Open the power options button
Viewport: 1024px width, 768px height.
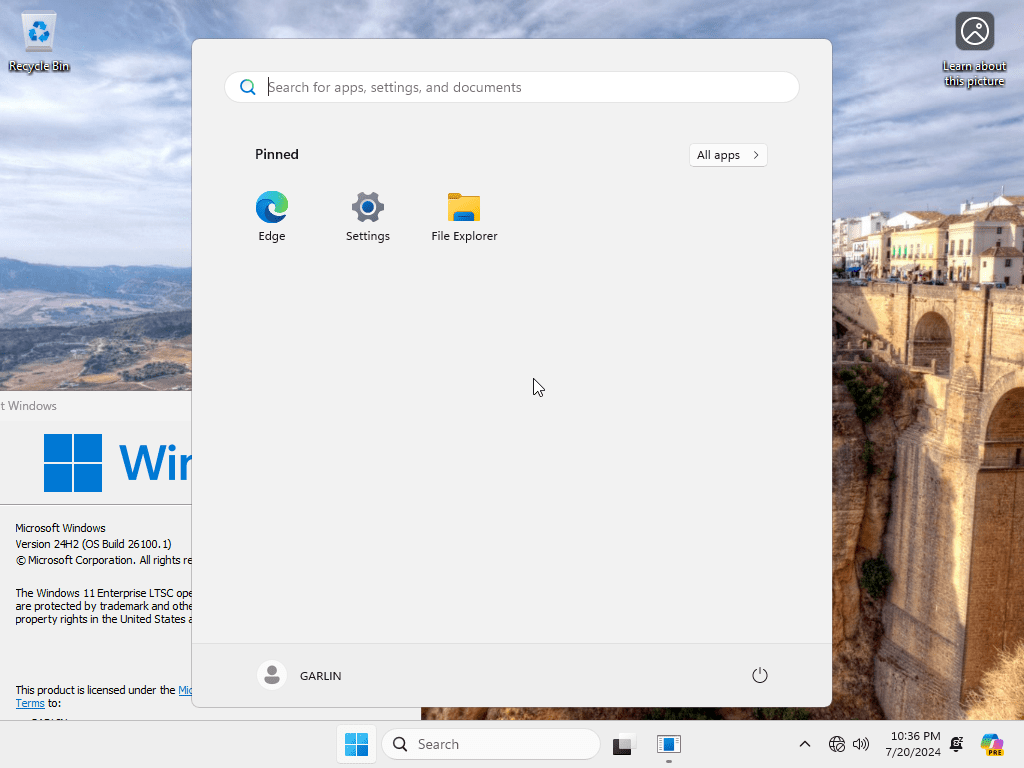point(760,675)
